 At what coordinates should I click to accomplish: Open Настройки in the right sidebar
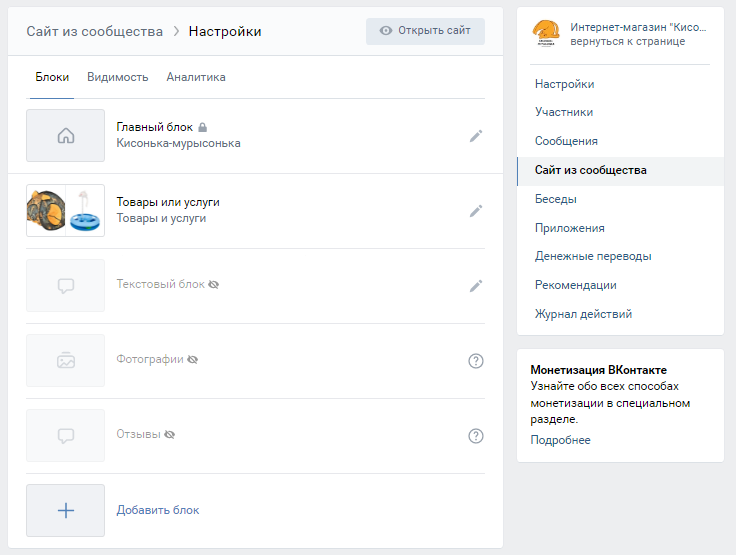click(x=564, y=84)
